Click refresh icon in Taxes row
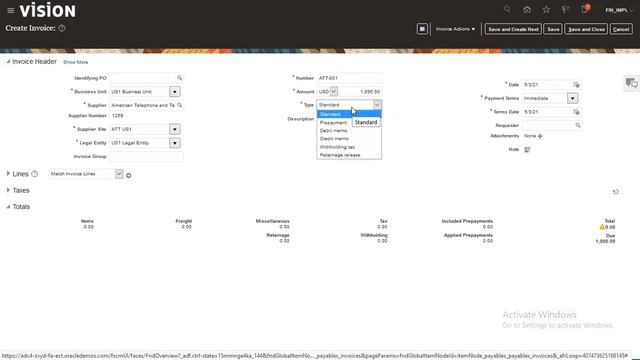The height and width of the screenshot is (360, 640). click(x=616, y=191)
